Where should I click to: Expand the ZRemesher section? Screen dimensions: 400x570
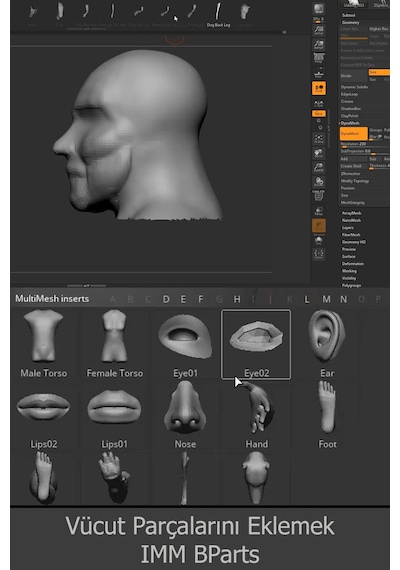click(x=351, y=174)
